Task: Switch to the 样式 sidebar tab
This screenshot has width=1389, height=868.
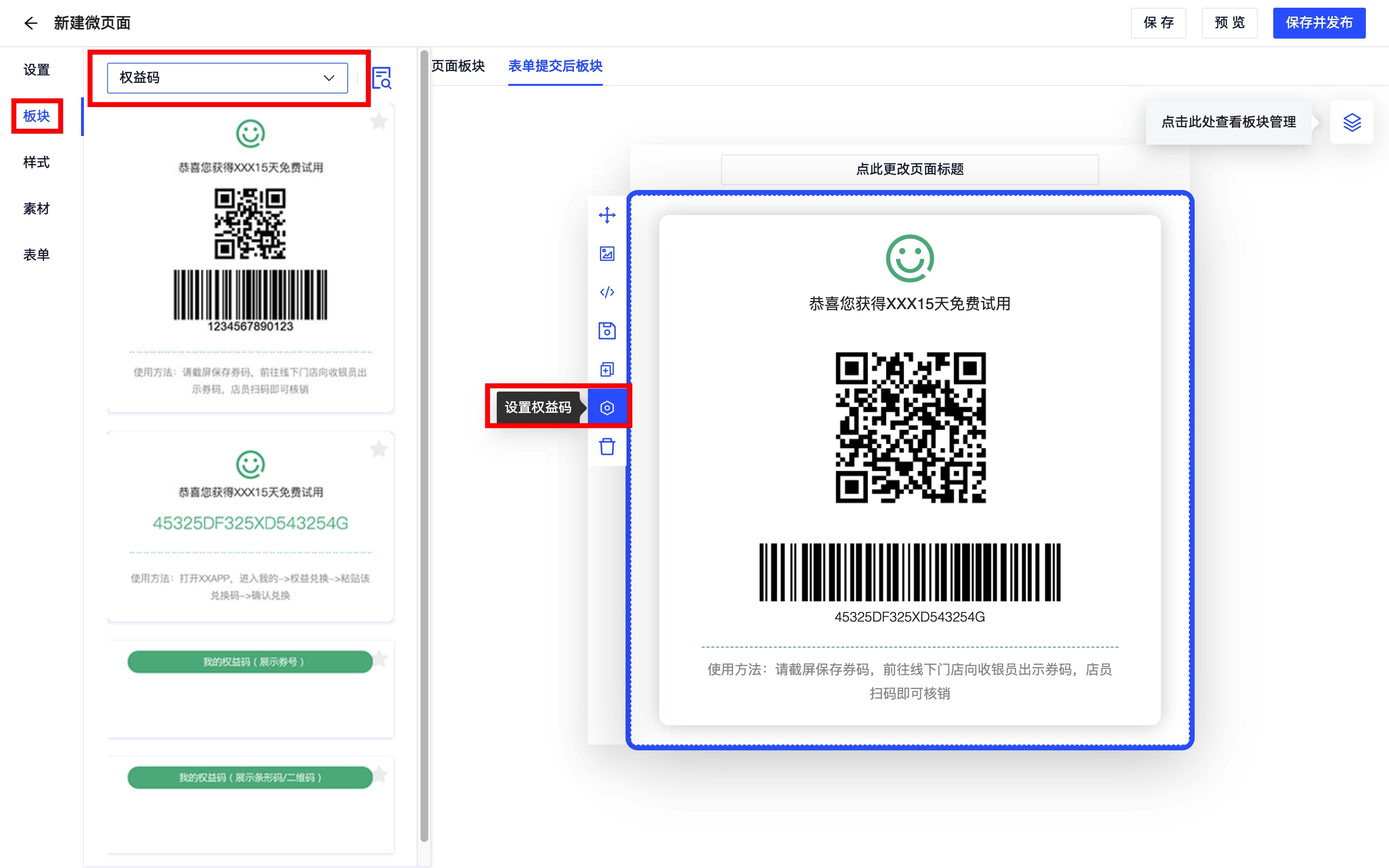Action: [x=37, y=163]
